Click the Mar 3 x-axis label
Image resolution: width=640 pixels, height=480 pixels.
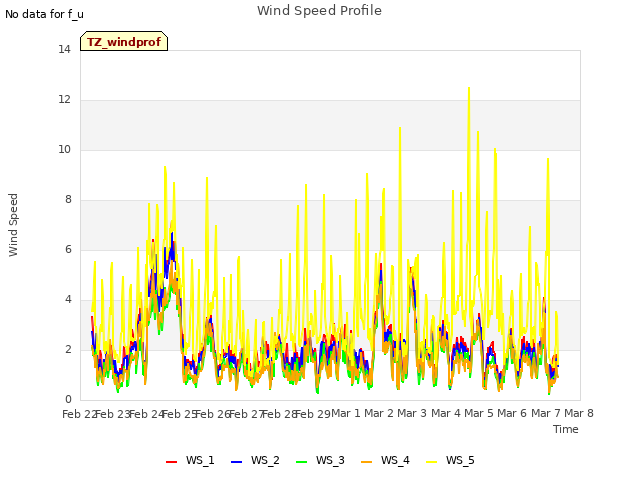[x=412, y=413]
